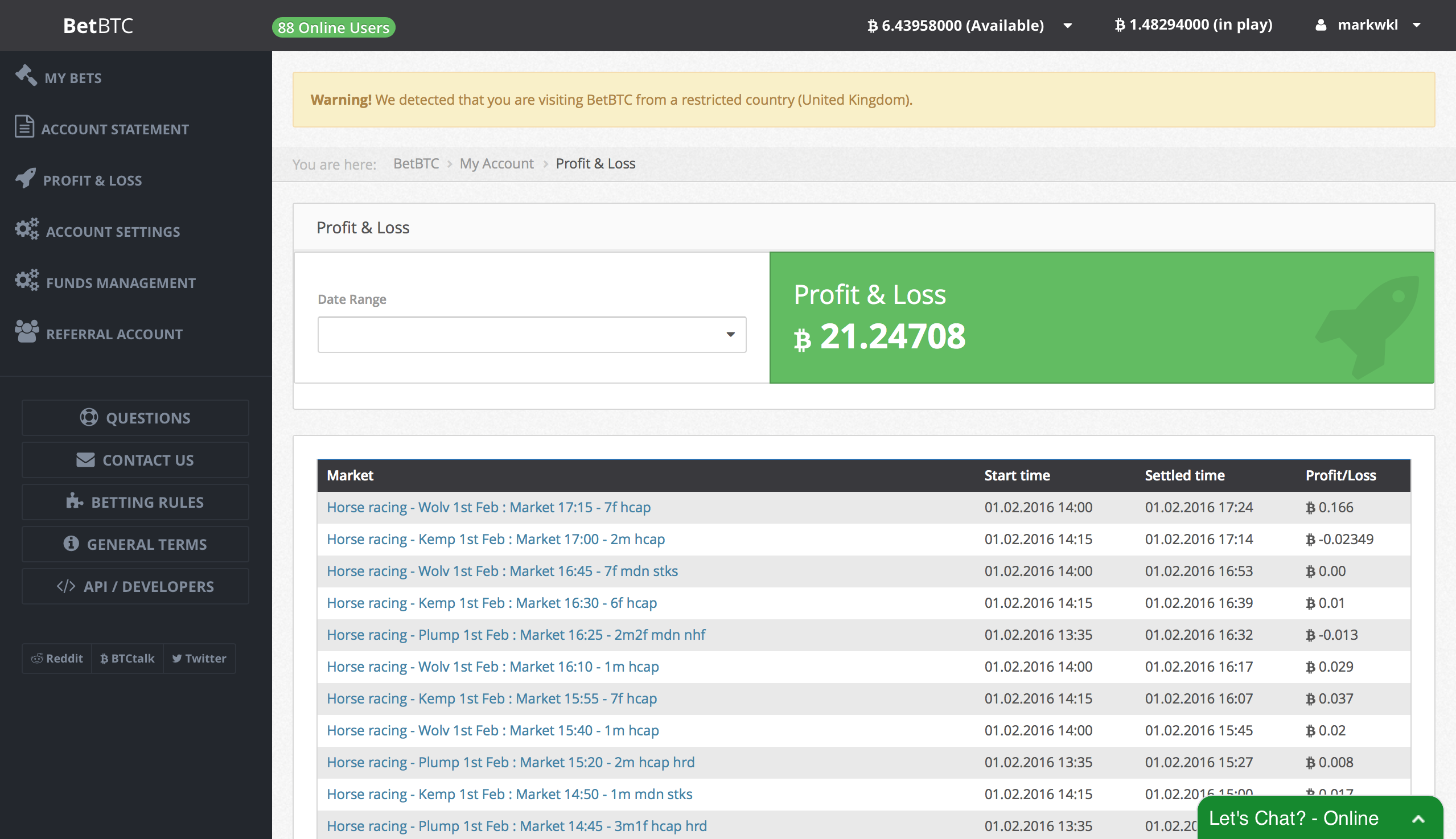Open Kemp 15:55 - 7f hcap market
The image size is (1456, 839).
[491, 698]
